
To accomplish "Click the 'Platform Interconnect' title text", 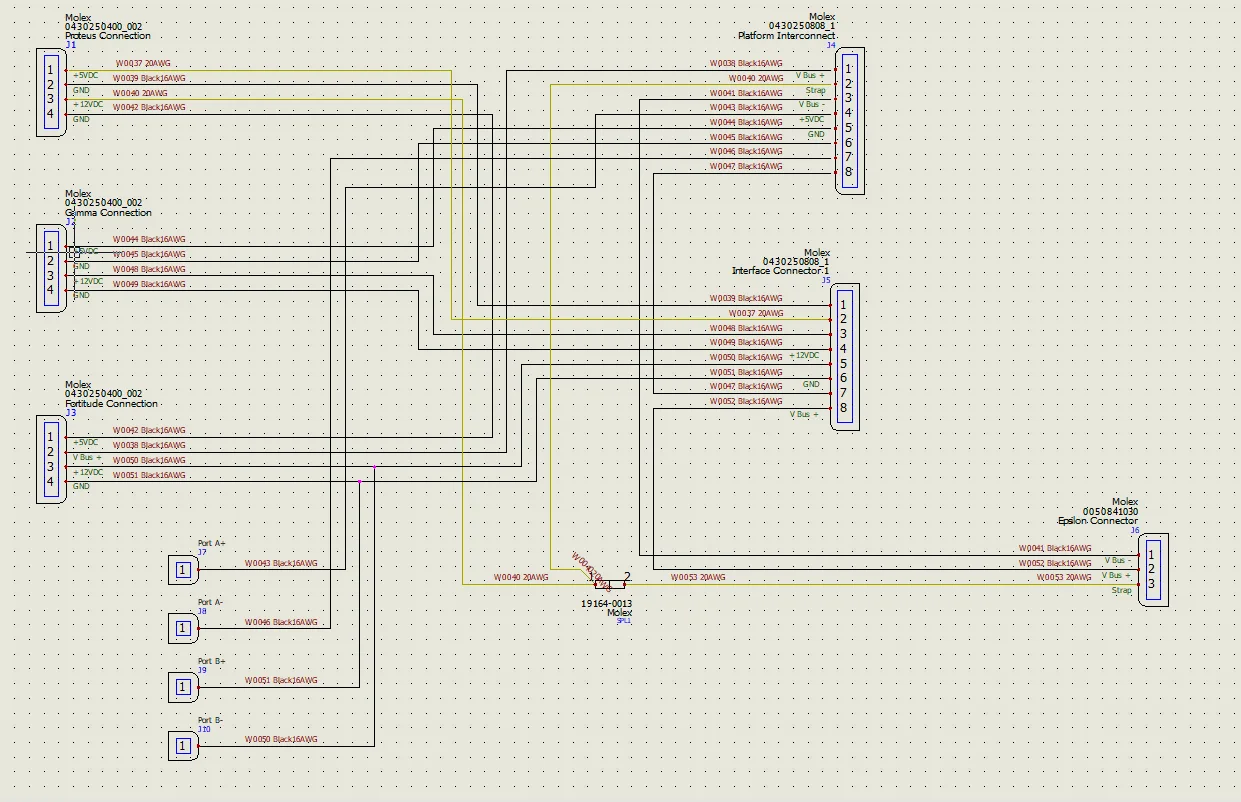I will click(x=786, y=35).
